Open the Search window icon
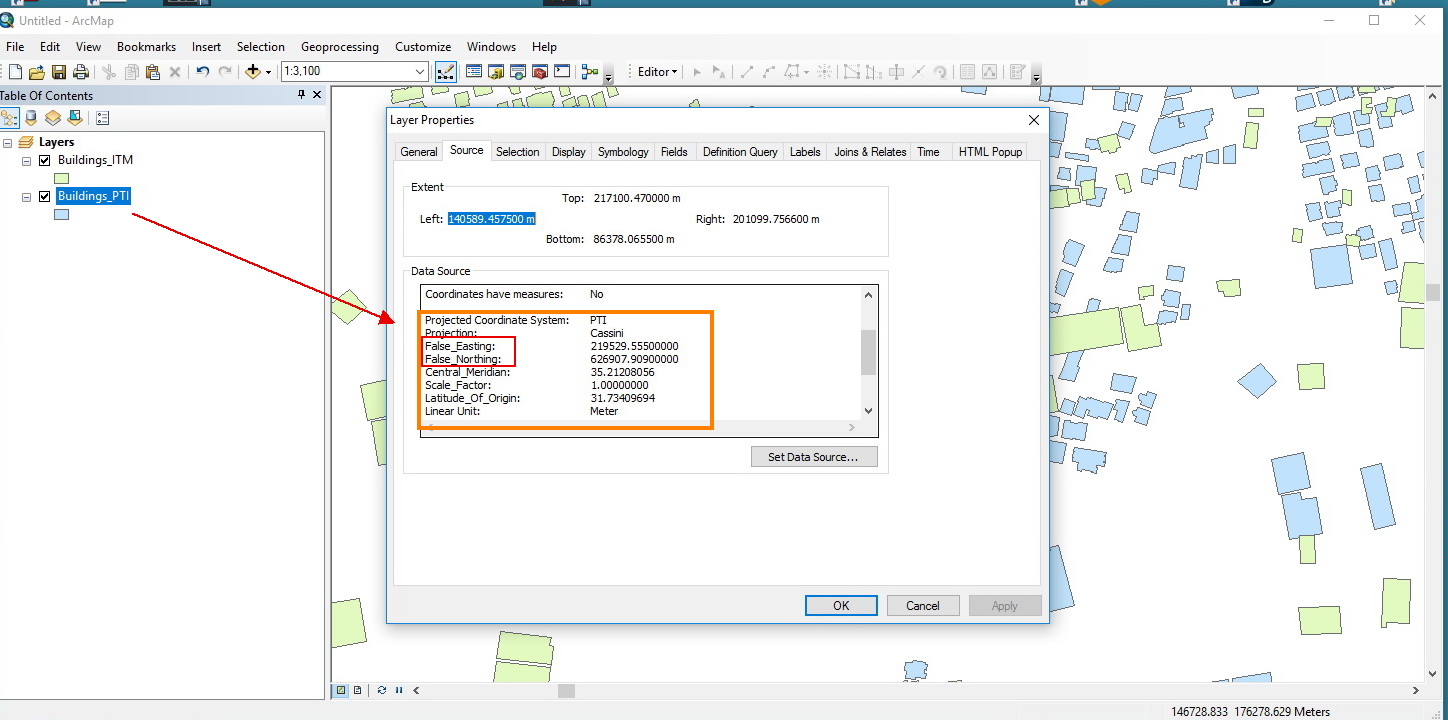Screen dimensions: 1448x720 518,72
